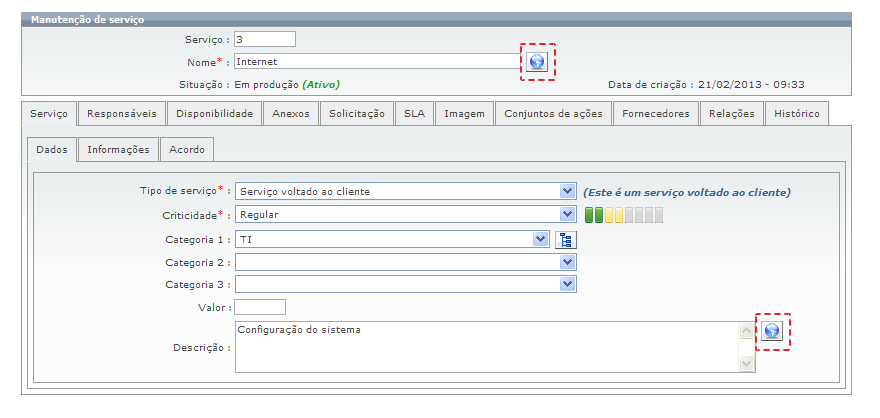Expand the Criticidade dropdown

click(406, 214)
